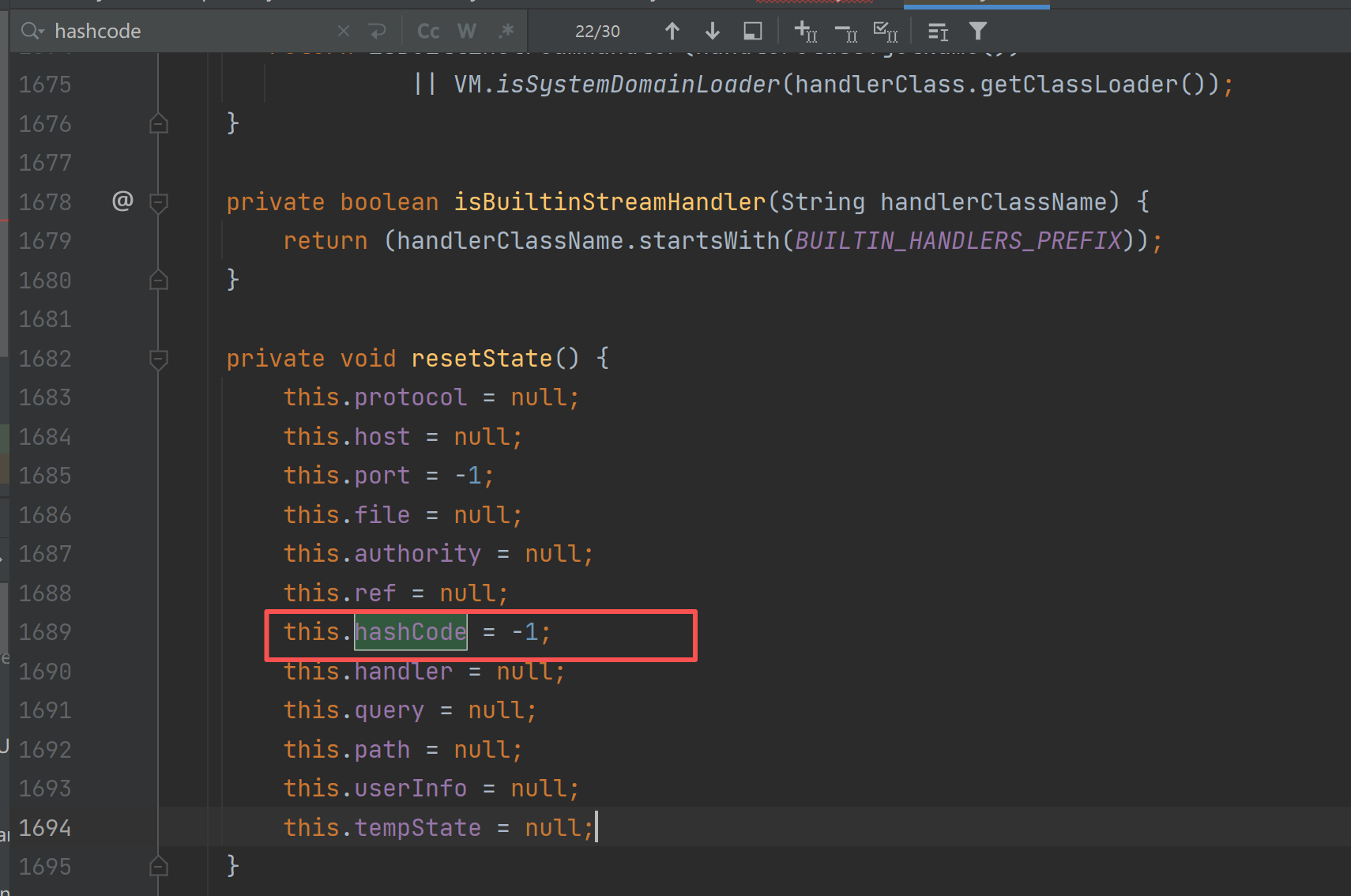Add selection for next occurrence
This screenshot has width=1351, height=896.
[805, 32]
